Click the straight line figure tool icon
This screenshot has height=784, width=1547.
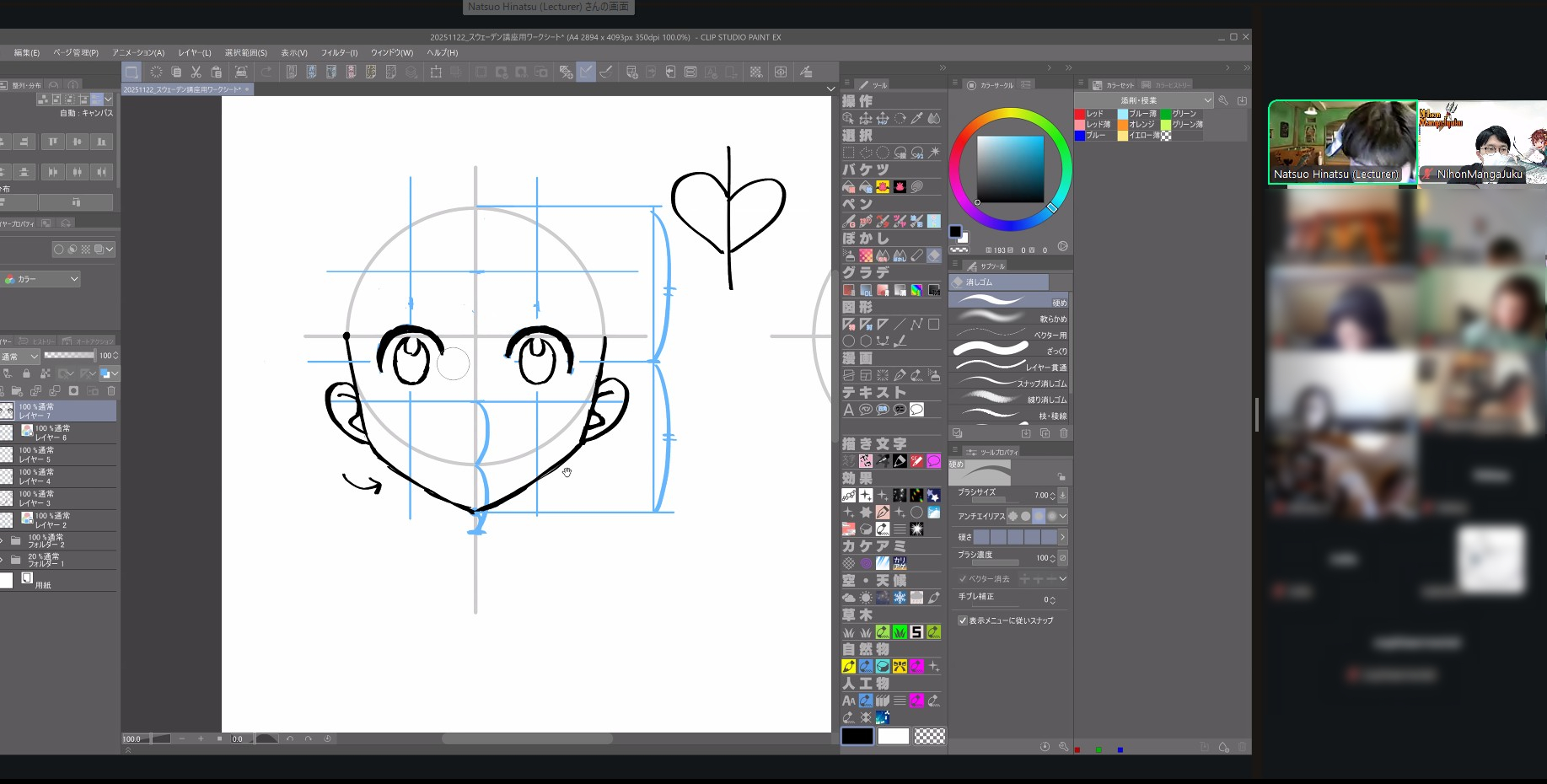pyautogui.click(x=900, y=324)
